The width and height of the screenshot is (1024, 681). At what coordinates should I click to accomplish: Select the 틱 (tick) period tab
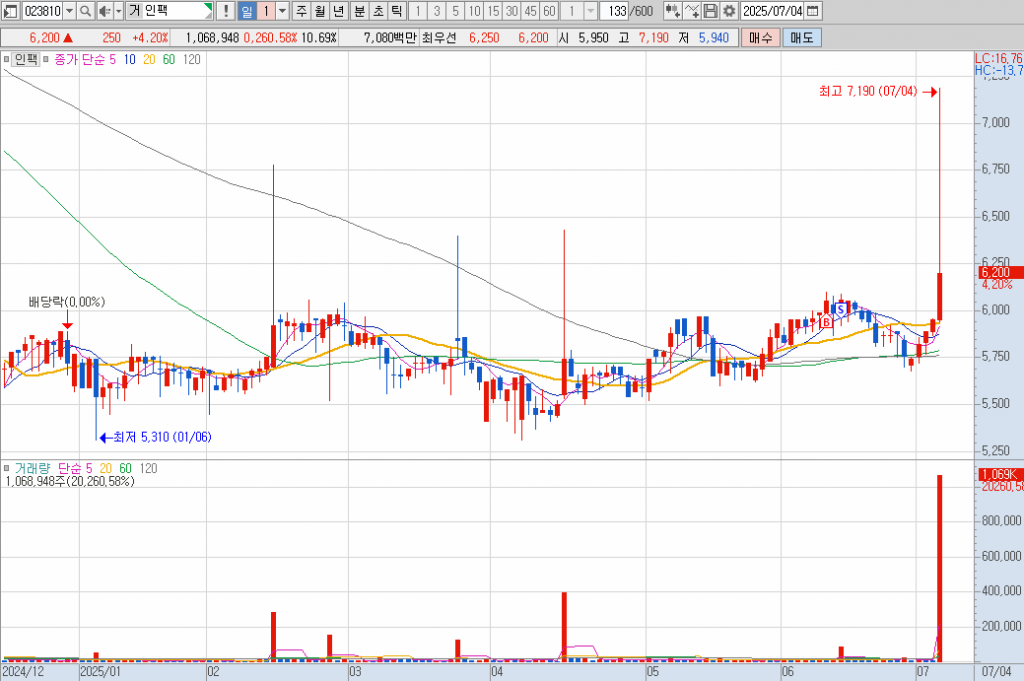point(396,11)
